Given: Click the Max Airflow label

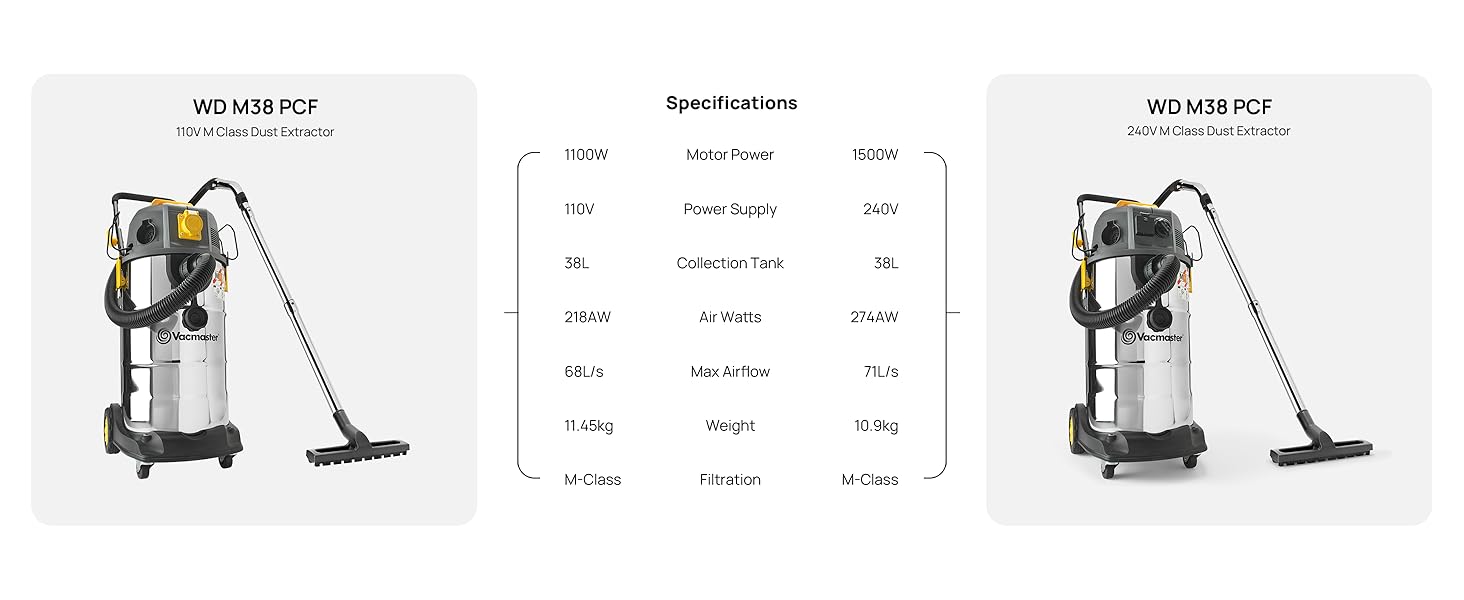Looking at the screenshot, I should click(730, 372).
